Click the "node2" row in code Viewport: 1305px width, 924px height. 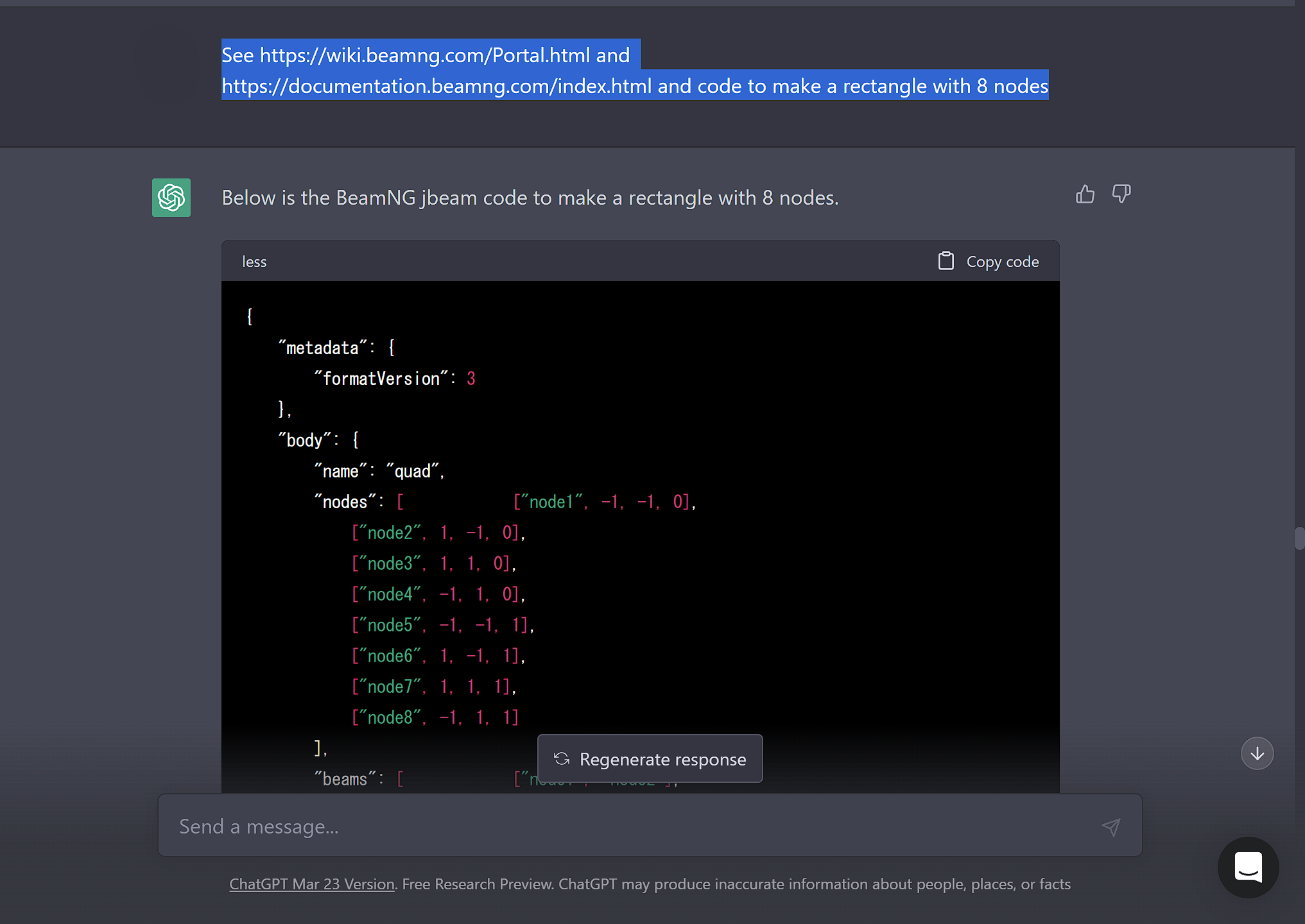click(x=438, y=533)
